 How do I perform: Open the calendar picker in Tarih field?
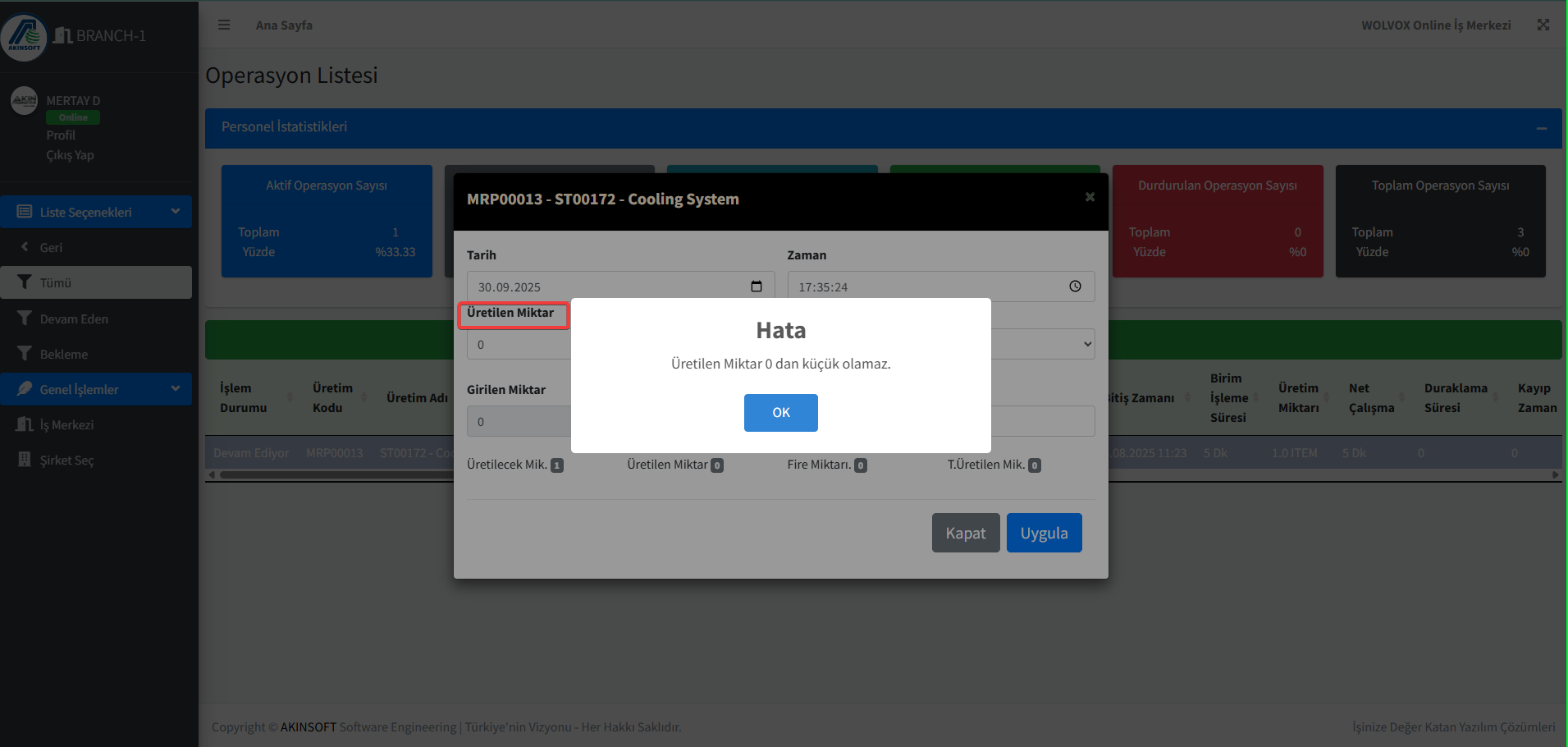[x=756, y=286]
